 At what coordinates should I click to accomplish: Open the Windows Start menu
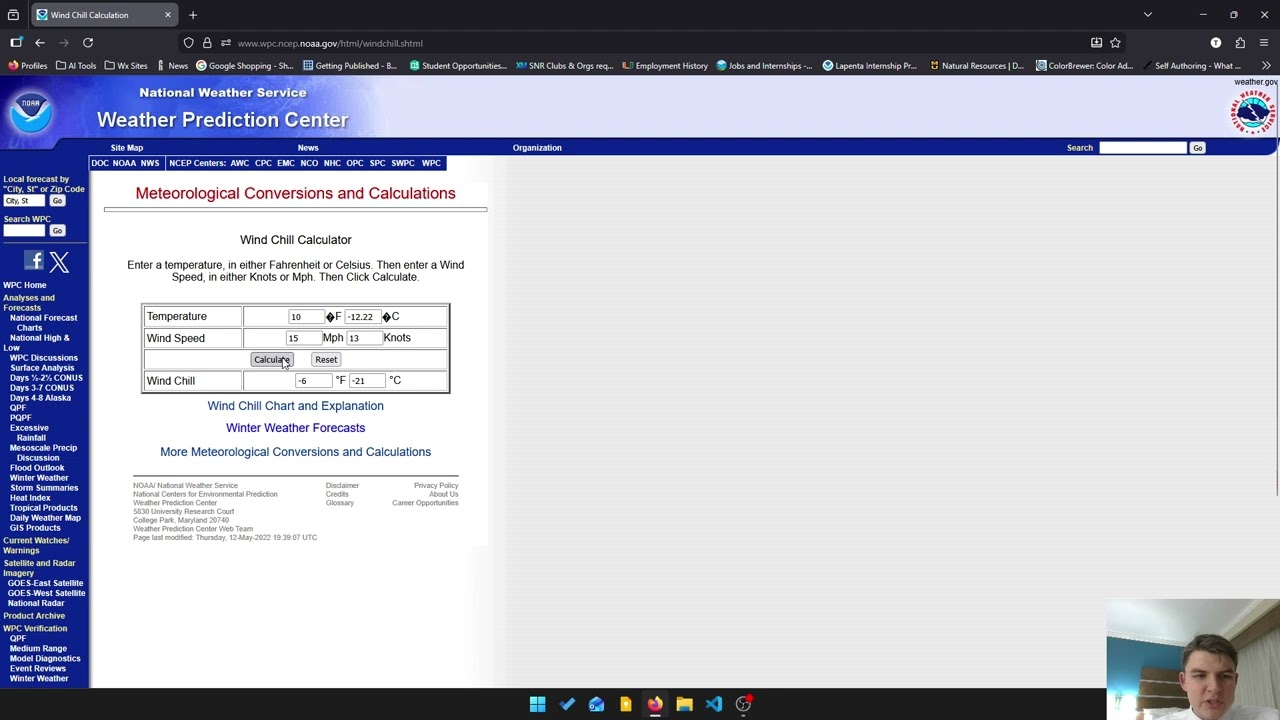point(537,704)
